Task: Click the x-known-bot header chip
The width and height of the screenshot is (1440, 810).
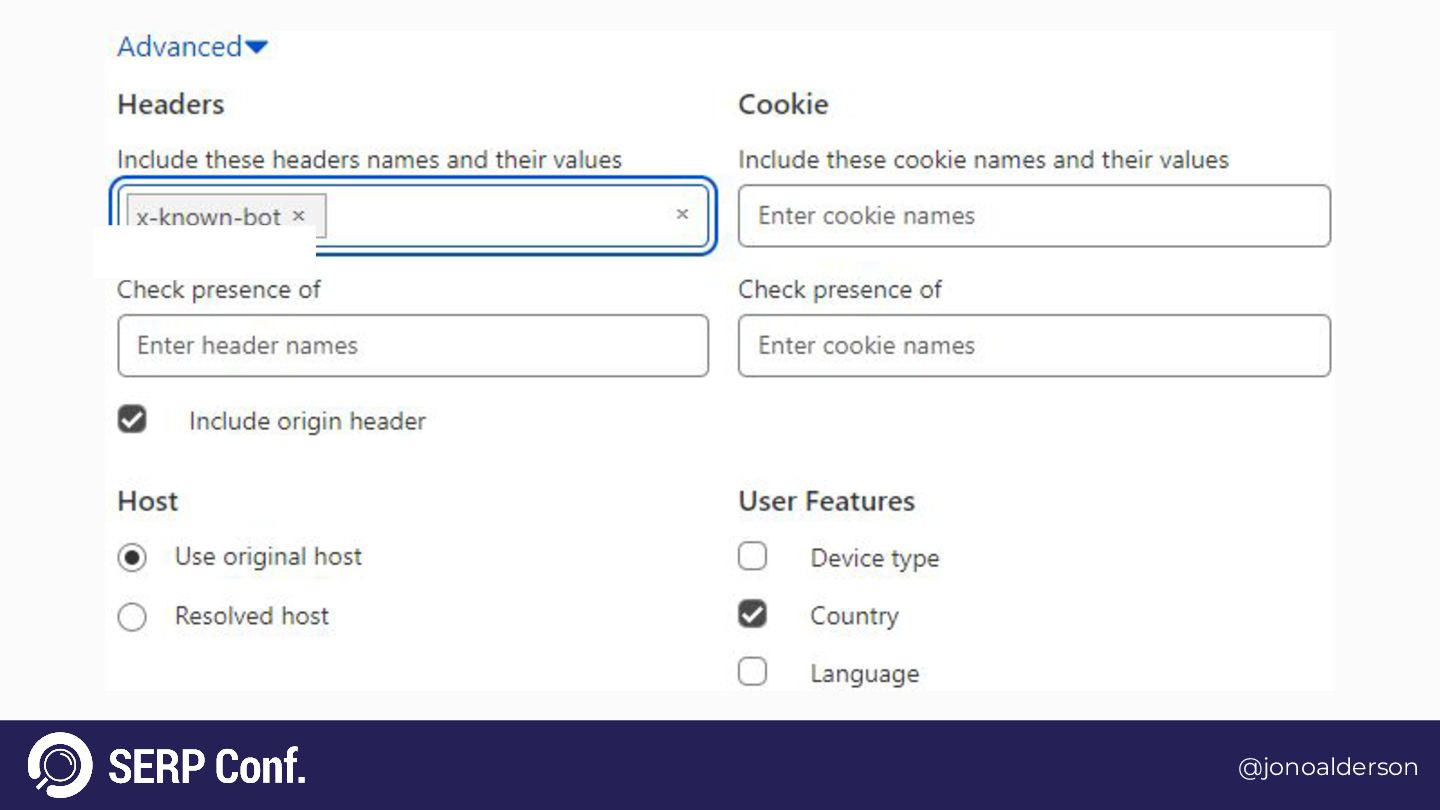Action: click(208, 215)
